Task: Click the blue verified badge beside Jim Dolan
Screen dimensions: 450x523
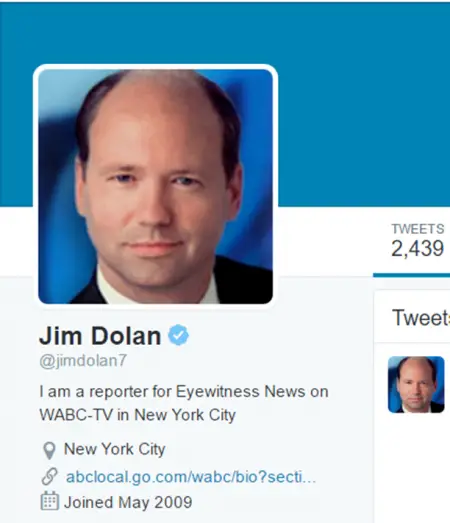Action: click(178, 335)
